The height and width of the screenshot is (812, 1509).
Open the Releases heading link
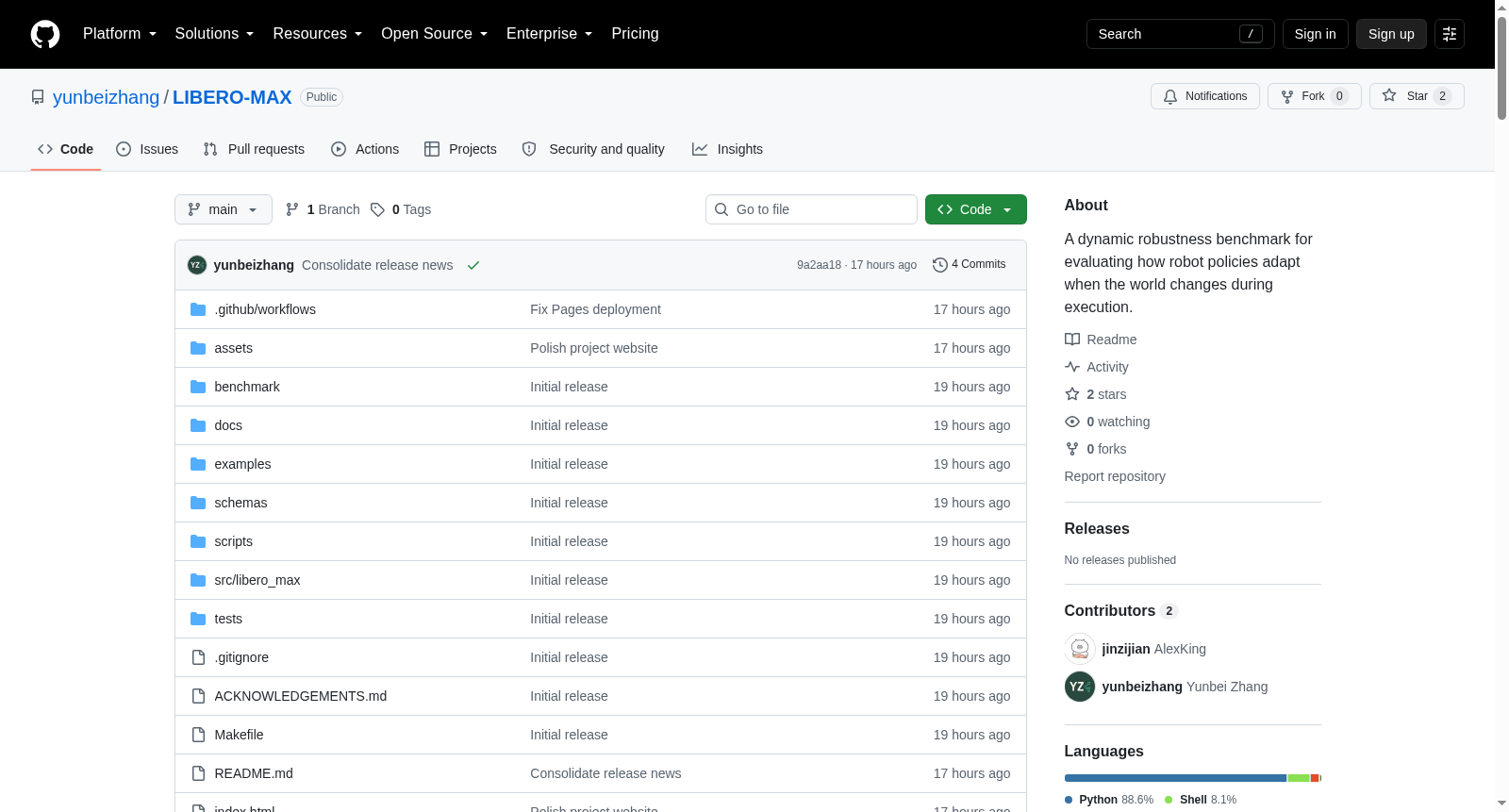1097,529
